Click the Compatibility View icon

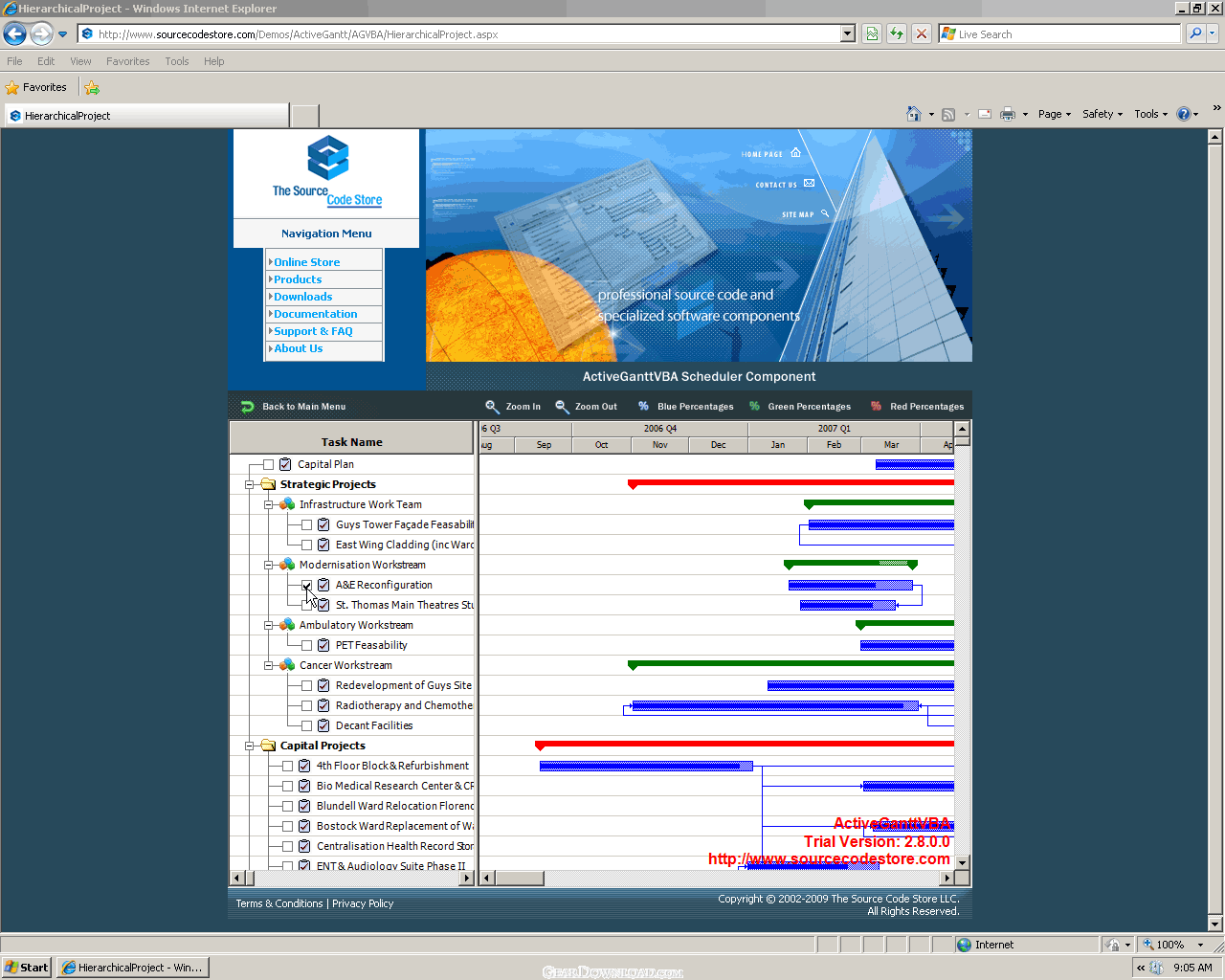tap(872, 34)
